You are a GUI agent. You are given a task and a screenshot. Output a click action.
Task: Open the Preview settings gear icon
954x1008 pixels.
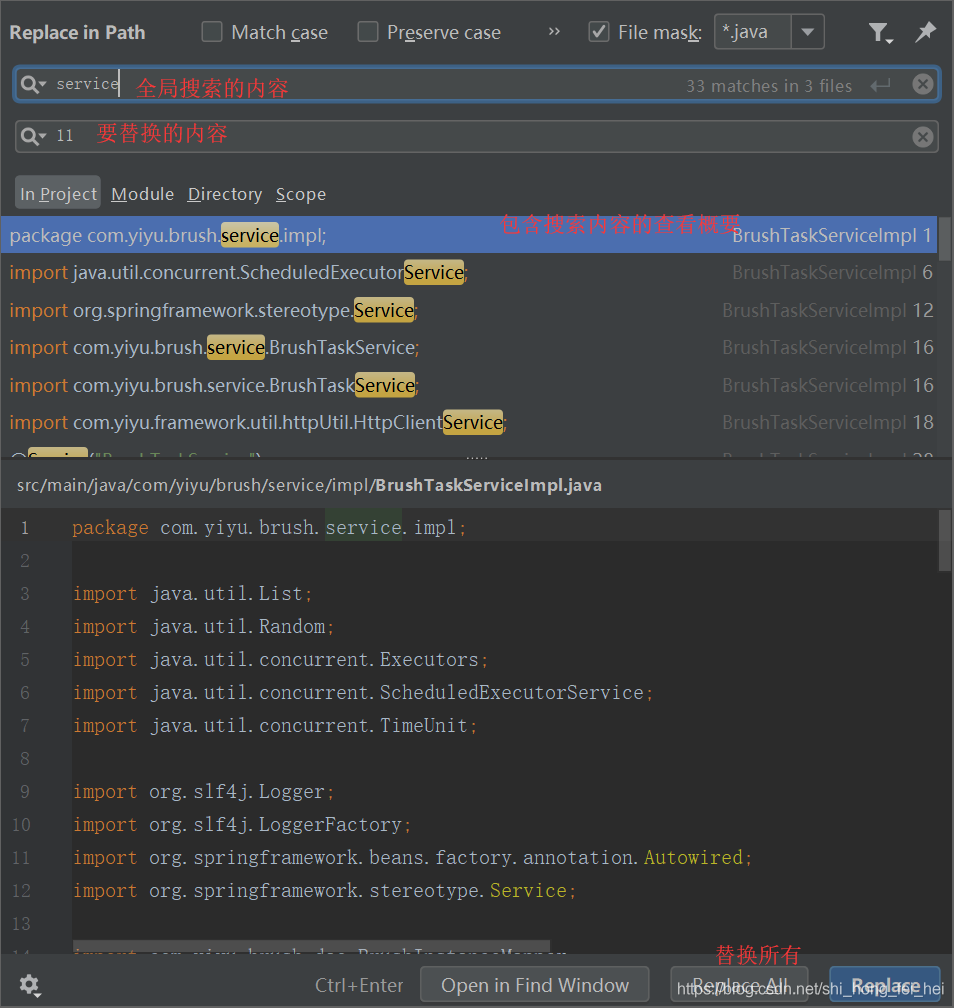[x=30, y=986]
